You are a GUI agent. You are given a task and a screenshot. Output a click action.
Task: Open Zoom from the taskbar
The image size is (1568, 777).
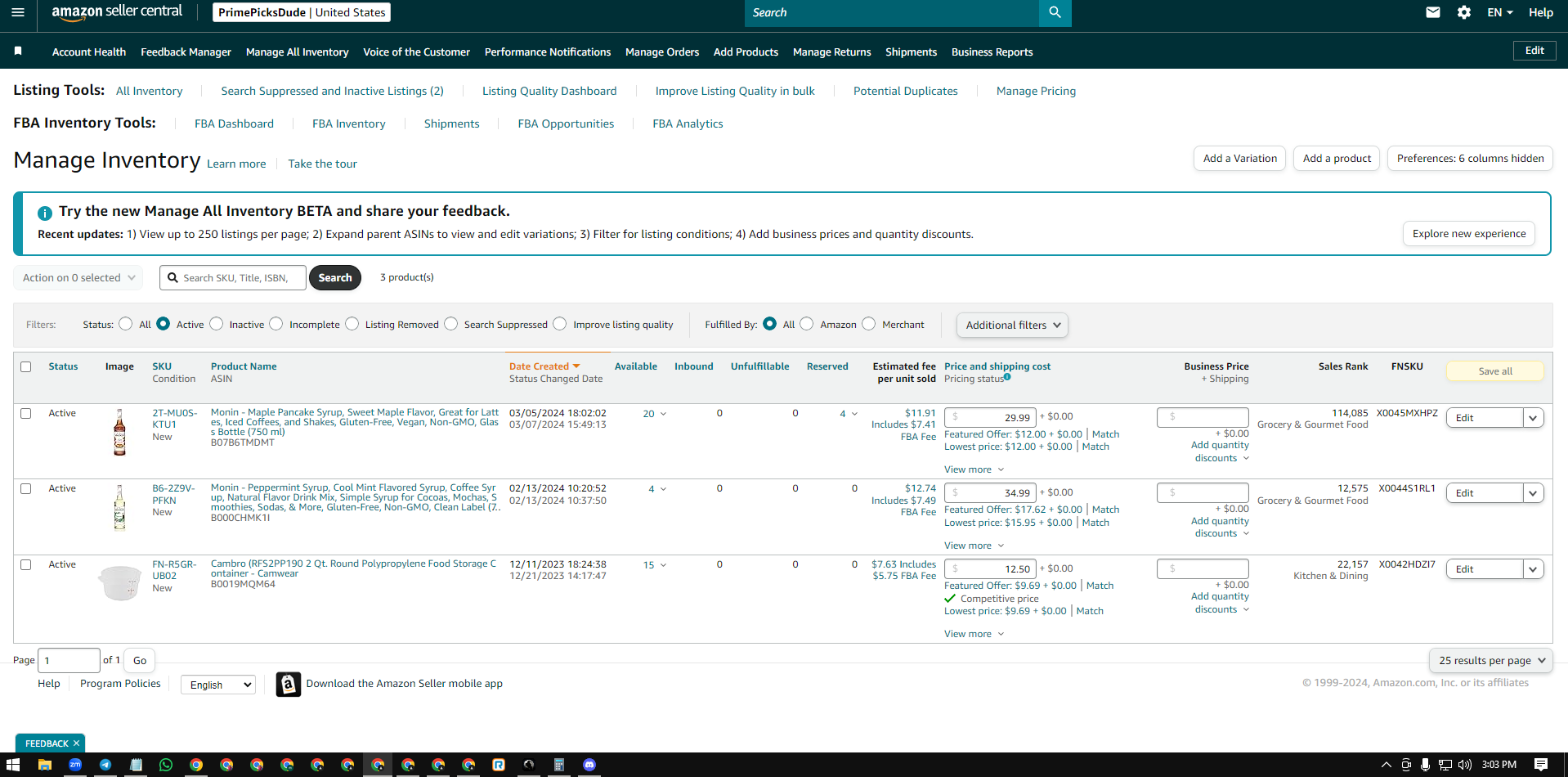click(x=75, y=765)
